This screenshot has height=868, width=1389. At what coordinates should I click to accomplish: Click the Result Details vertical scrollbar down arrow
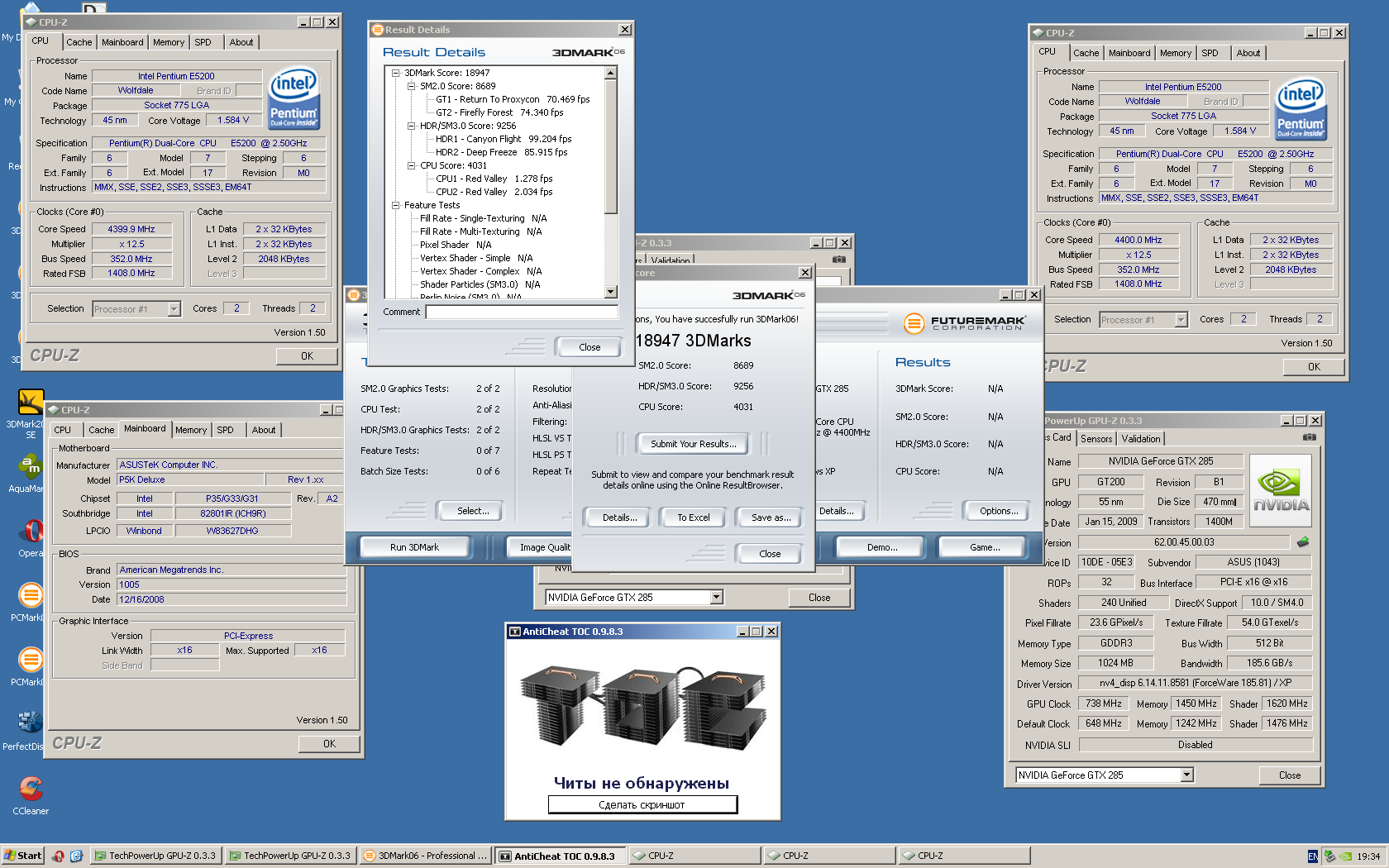pyautogui.click(x=611, y=292)
